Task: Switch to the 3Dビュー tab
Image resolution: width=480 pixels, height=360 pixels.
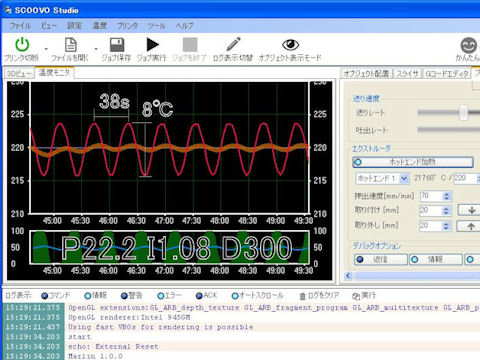Action: point(20,74)
